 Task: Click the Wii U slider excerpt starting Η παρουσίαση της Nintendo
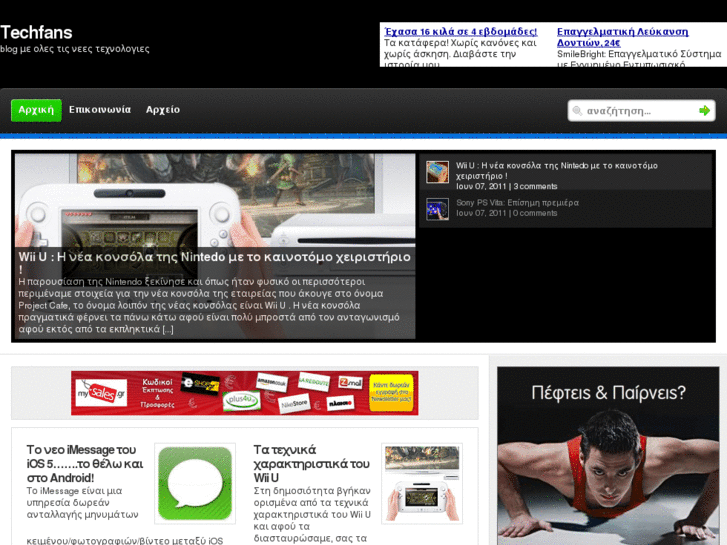(209, 305)
